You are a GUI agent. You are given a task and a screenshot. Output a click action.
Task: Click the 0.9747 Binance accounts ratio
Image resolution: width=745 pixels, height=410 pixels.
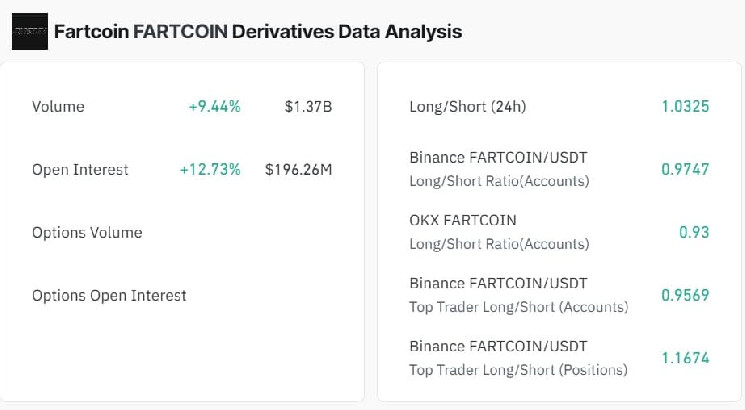[685, 169]
